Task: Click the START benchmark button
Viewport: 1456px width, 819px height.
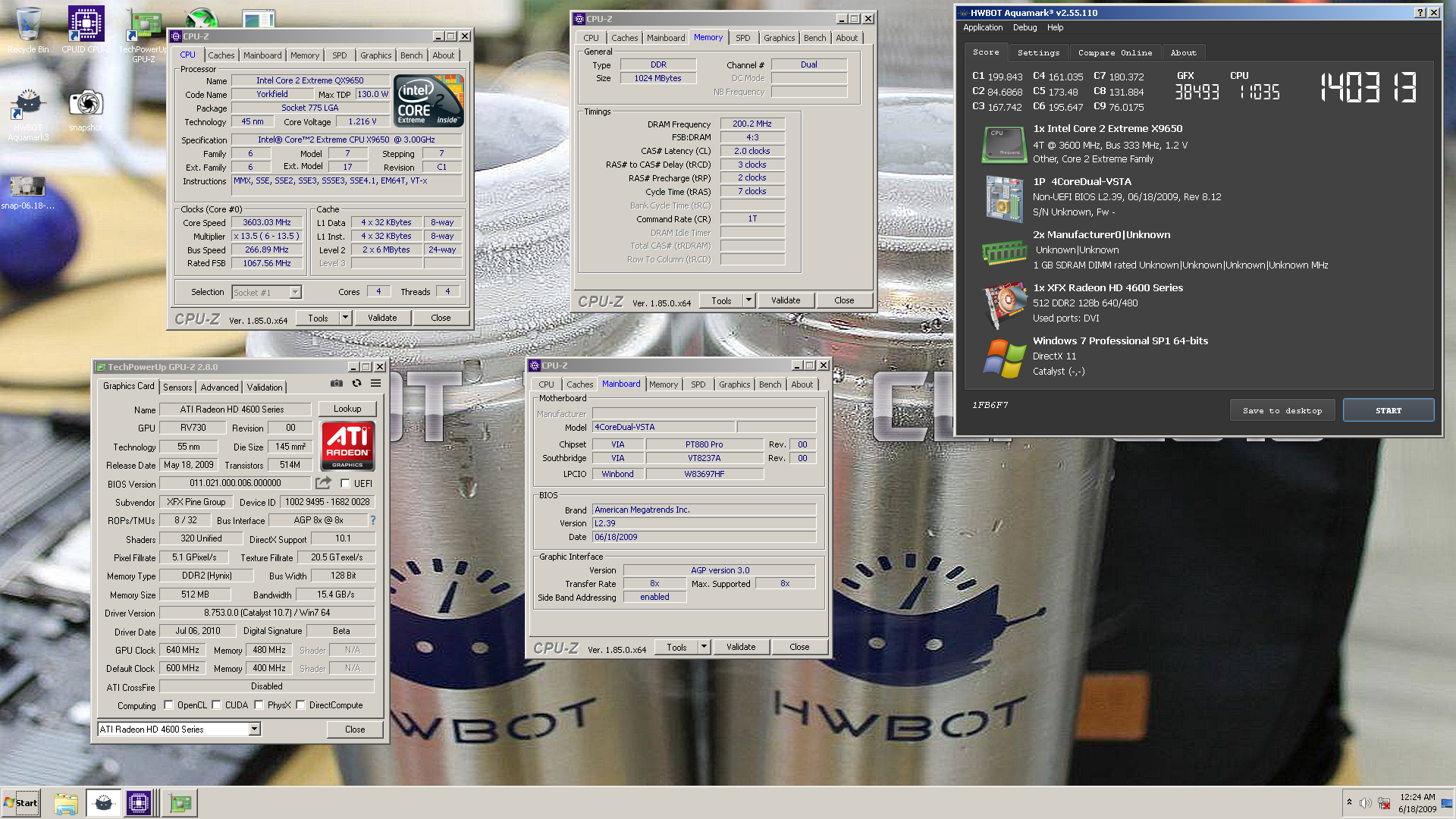Action: (x=1389, y=410)
